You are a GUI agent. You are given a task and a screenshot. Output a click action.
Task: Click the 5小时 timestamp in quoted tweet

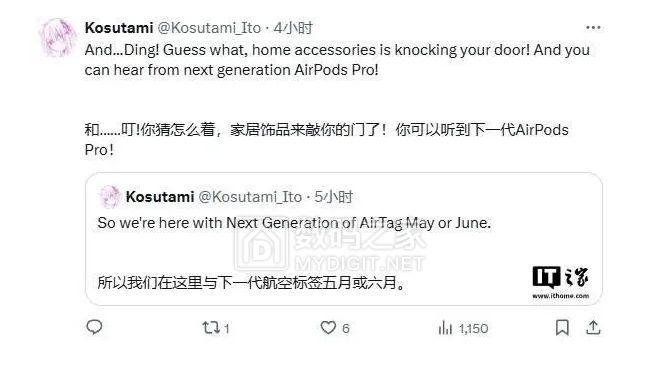pyautogui.click(x=334, y=197)
